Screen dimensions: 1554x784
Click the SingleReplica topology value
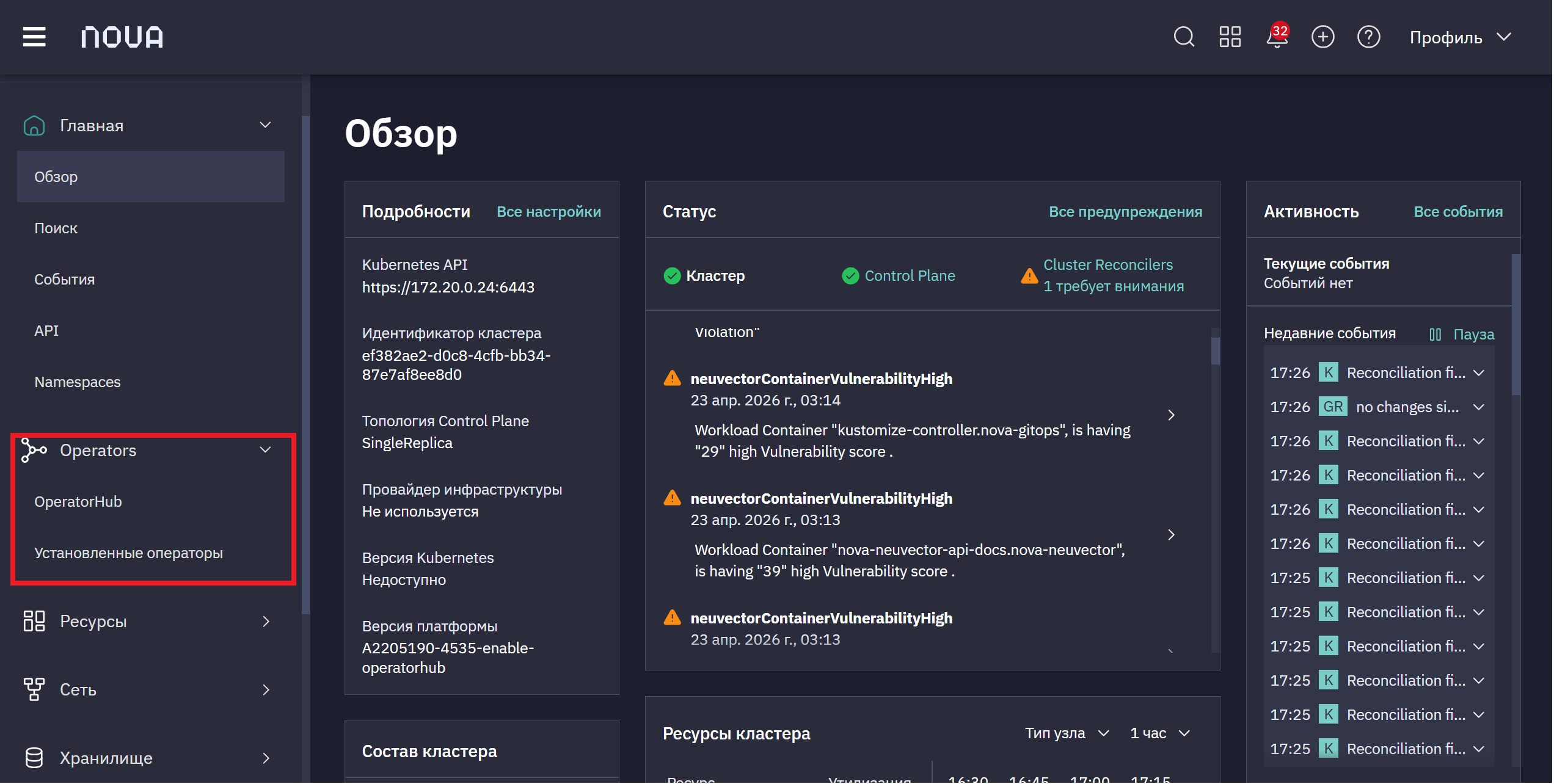tap(407, 443)
